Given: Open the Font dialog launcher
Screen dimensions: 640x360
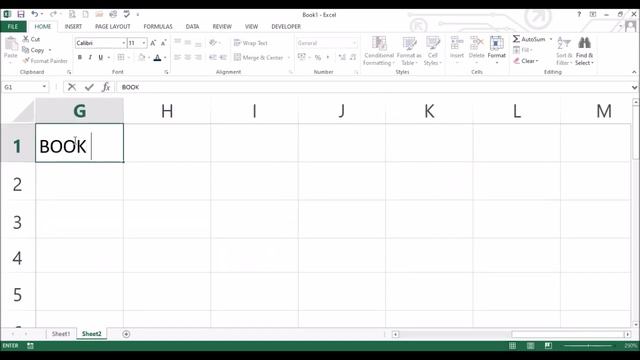Looking at the screenshot, I should click(166, 72).
